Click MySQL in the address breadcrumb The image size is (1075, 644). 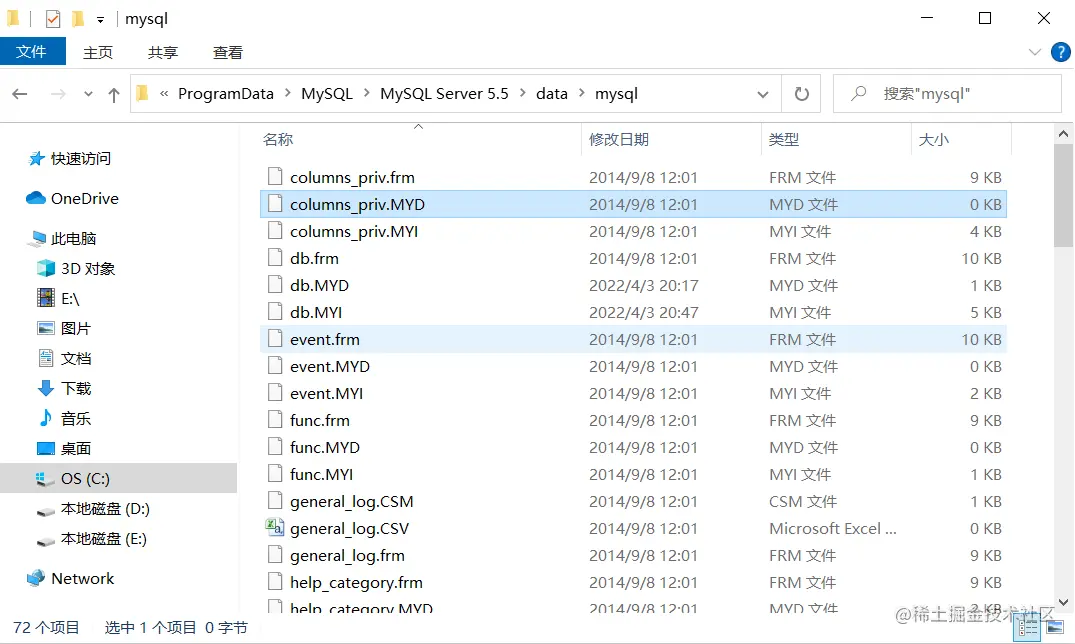(x=327, y=93)
